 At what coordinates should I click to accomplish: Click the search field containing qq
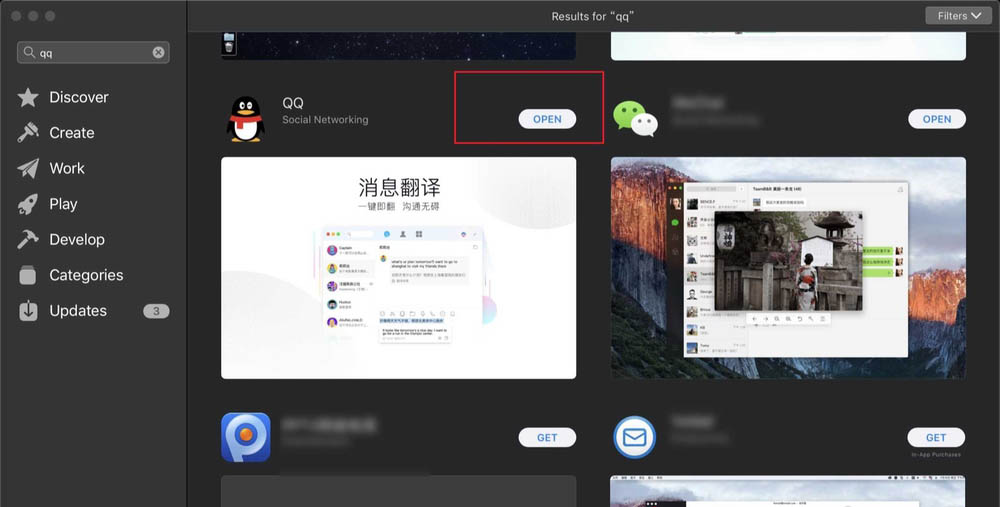(93, 52)
